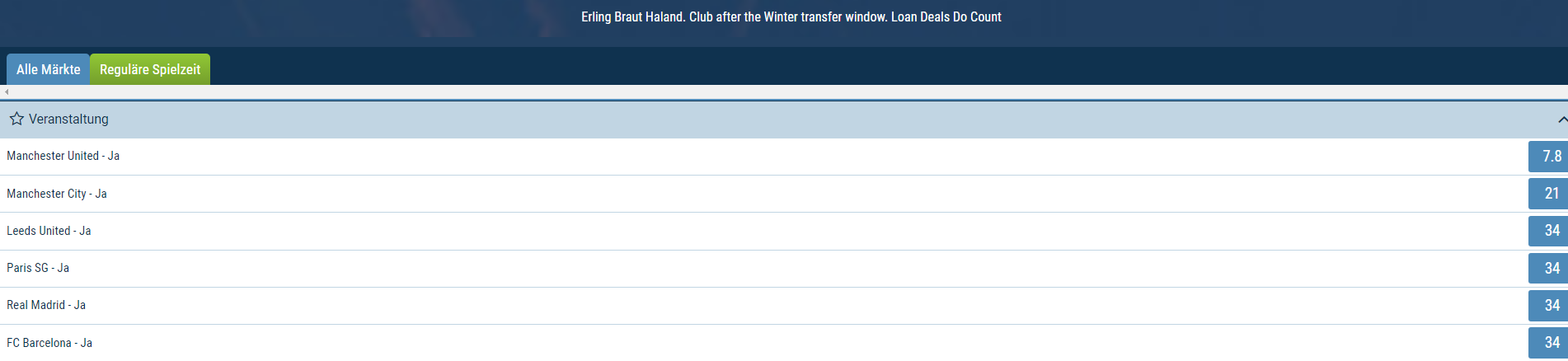Screen dimensions: 1568x361
Task: Click the Leeds United - Ja label
Action: coord(49,231)
